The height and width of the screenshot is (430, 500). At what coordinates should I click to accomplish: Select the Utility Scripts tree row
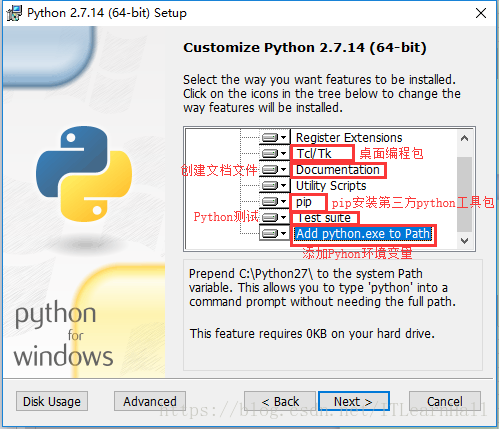pyautogui.click(x=331, y=186)
